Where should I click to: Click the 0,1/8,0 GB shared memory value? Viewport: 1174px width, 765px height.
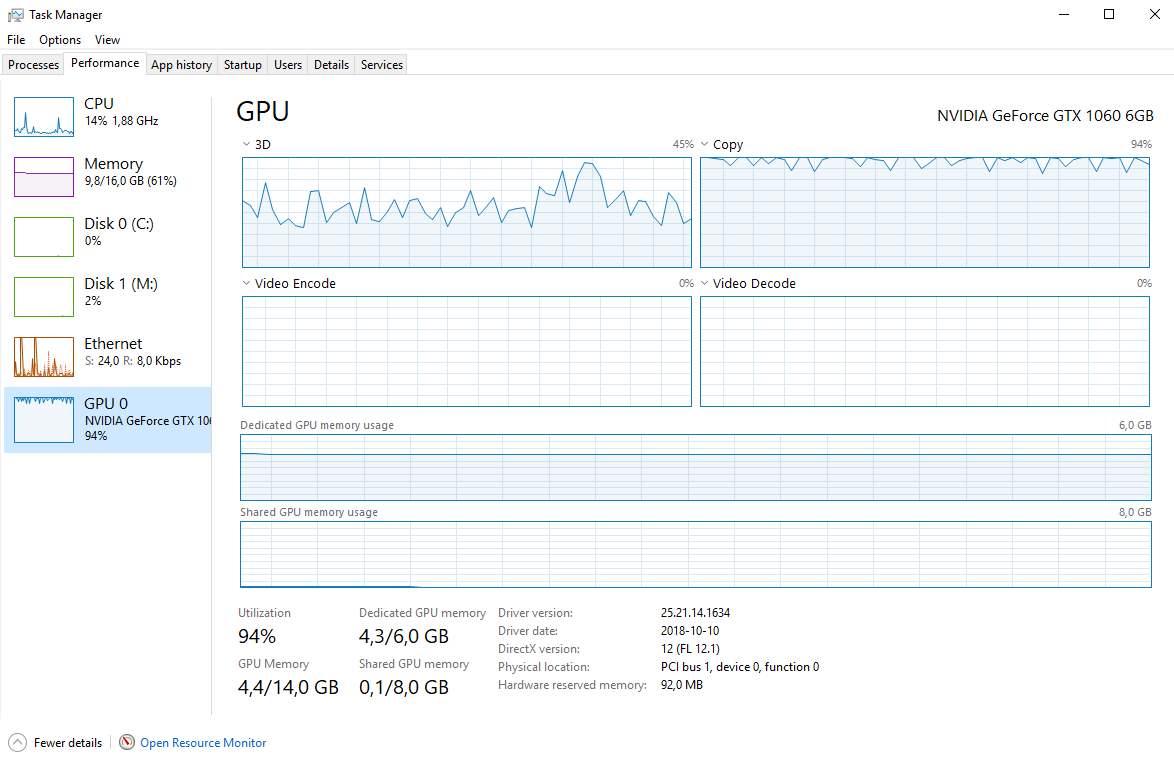404,687
